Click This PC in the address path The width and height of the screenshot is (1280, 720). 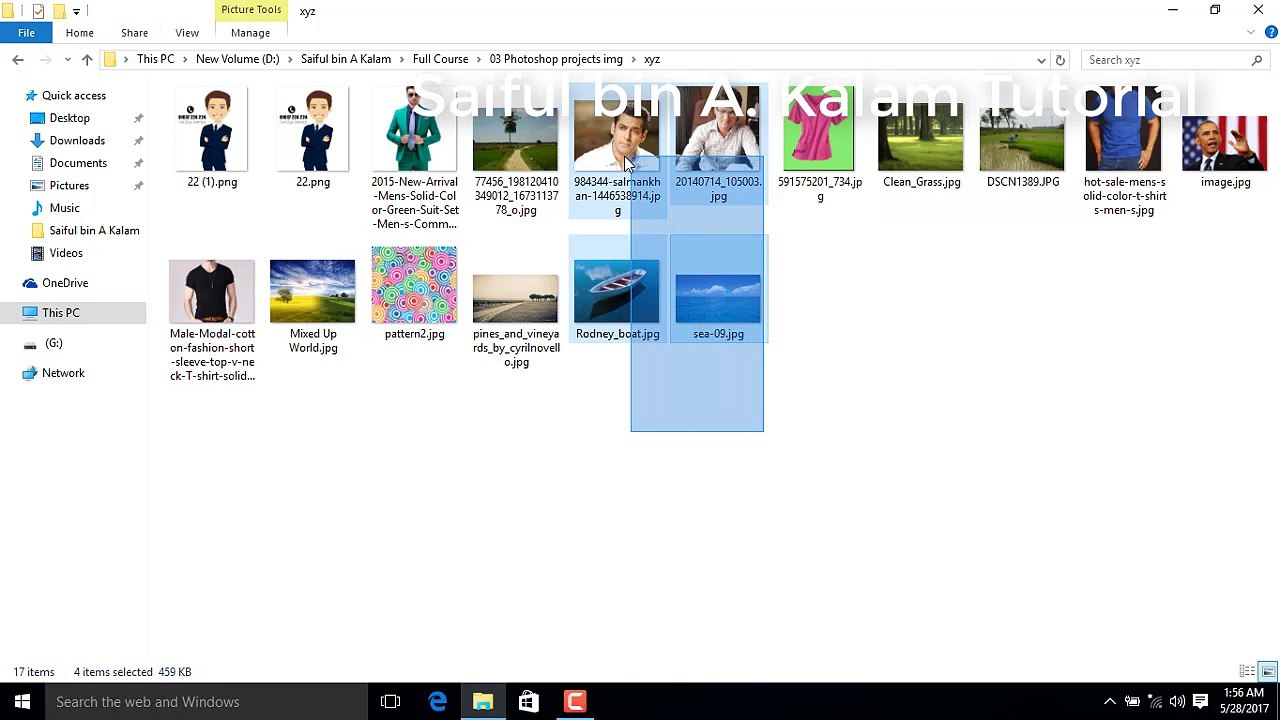point(155,60)
